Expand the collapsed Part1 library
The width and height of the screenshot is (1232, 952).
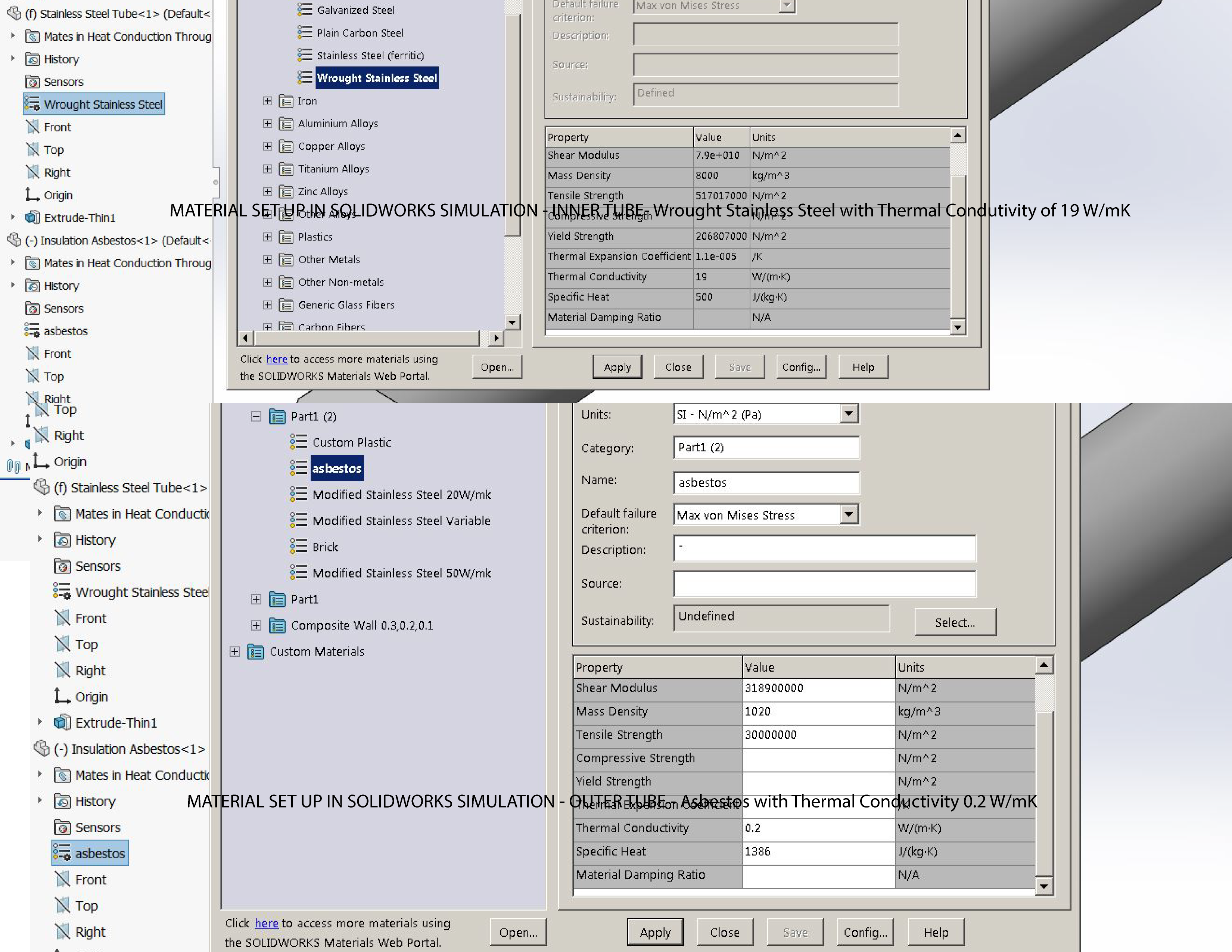coord(256,599)
